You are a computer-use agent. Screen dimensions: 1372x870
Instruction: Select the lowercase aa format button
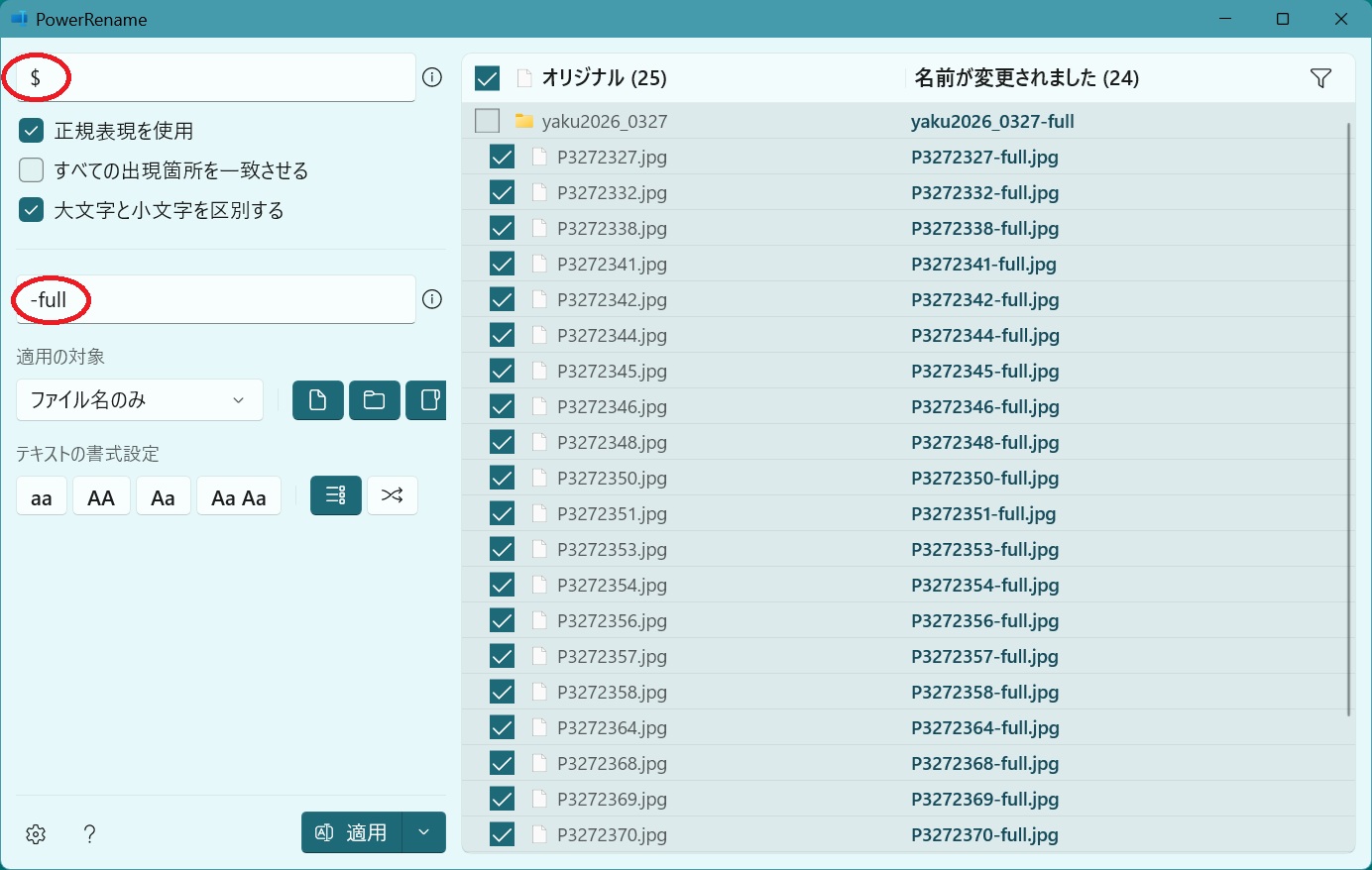pos(42,496)
